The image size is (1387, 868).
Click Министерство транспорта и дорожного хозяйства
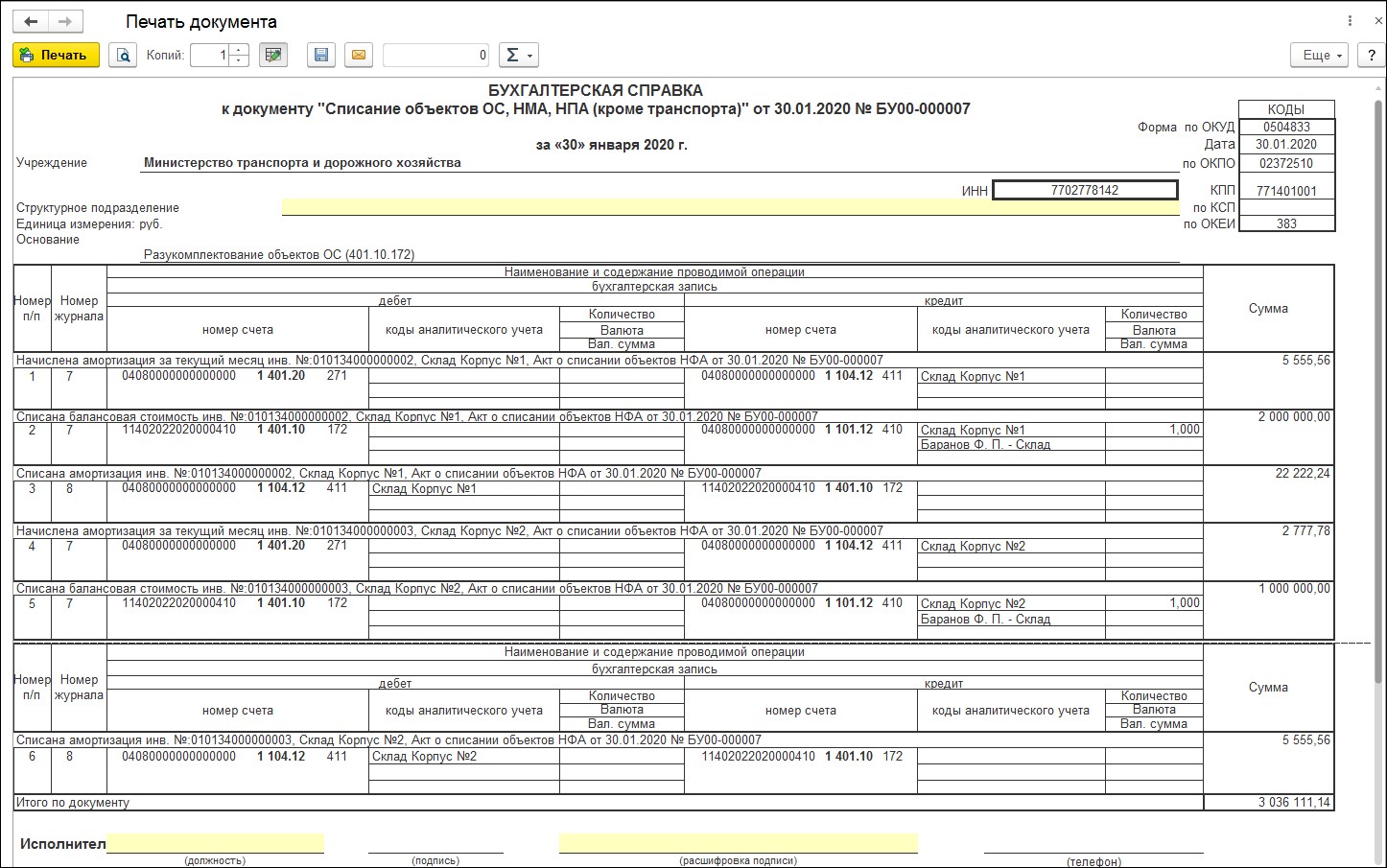[x=302, y=163]
